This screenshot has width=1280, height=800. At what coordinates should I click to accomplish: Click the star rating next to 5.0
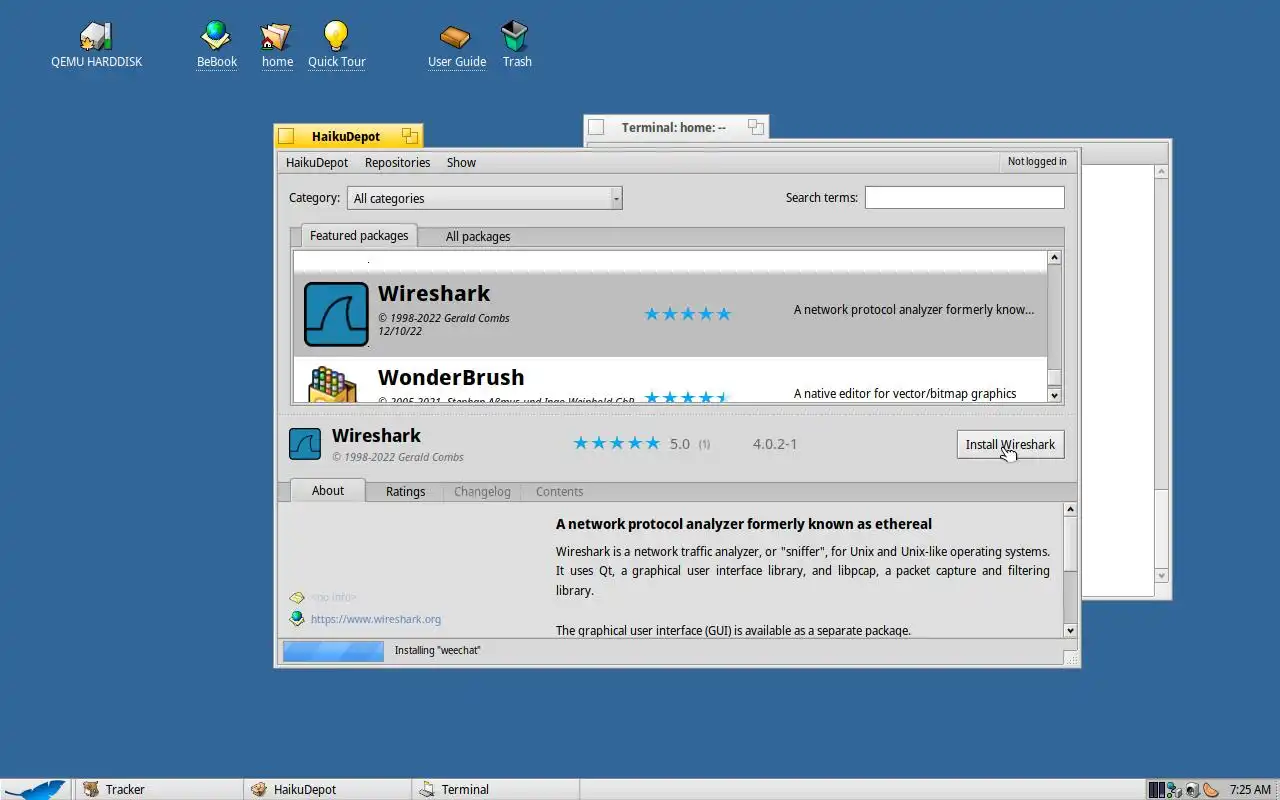click(616, 443)
